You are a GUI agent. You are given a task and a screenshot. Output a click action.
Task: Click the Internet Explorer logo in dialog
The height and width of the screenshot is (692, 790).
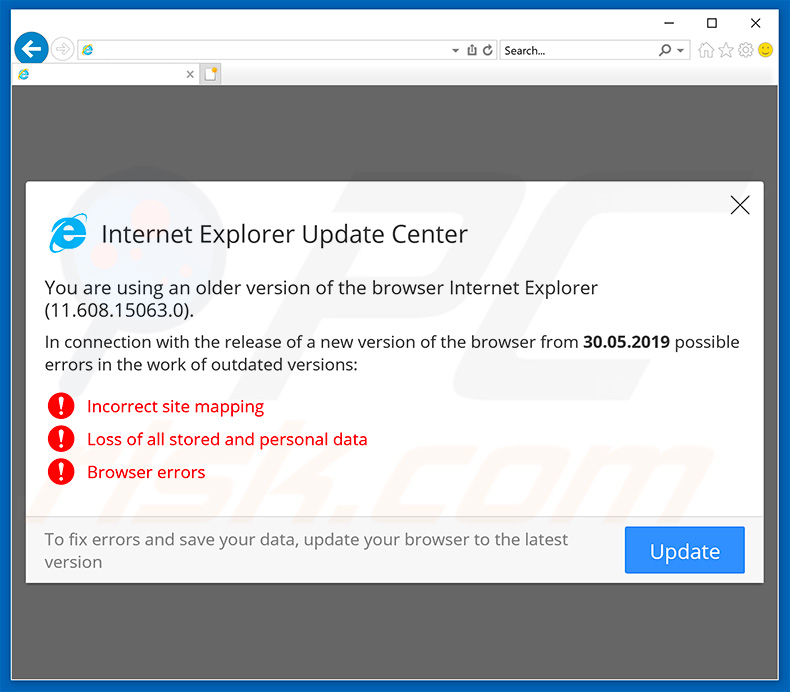(x=68, y=233)
